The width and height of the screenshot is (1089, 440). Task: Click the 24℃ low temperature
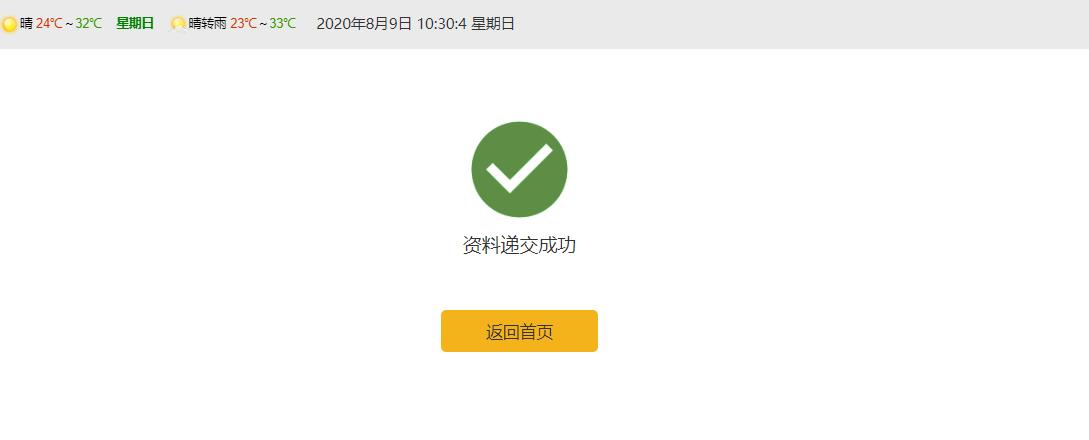point(49,24)
